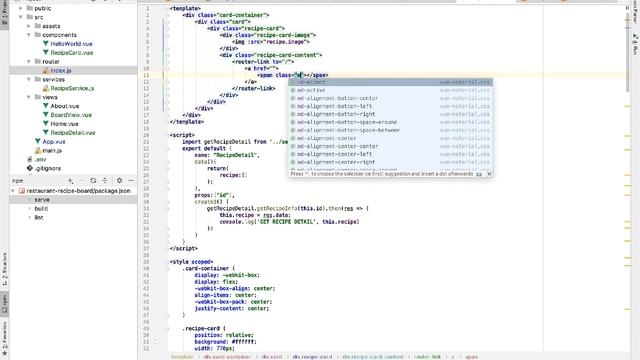Remove the selected package.json from the npm panel
The width and height of the screenshot is (640, 360).
82,180
